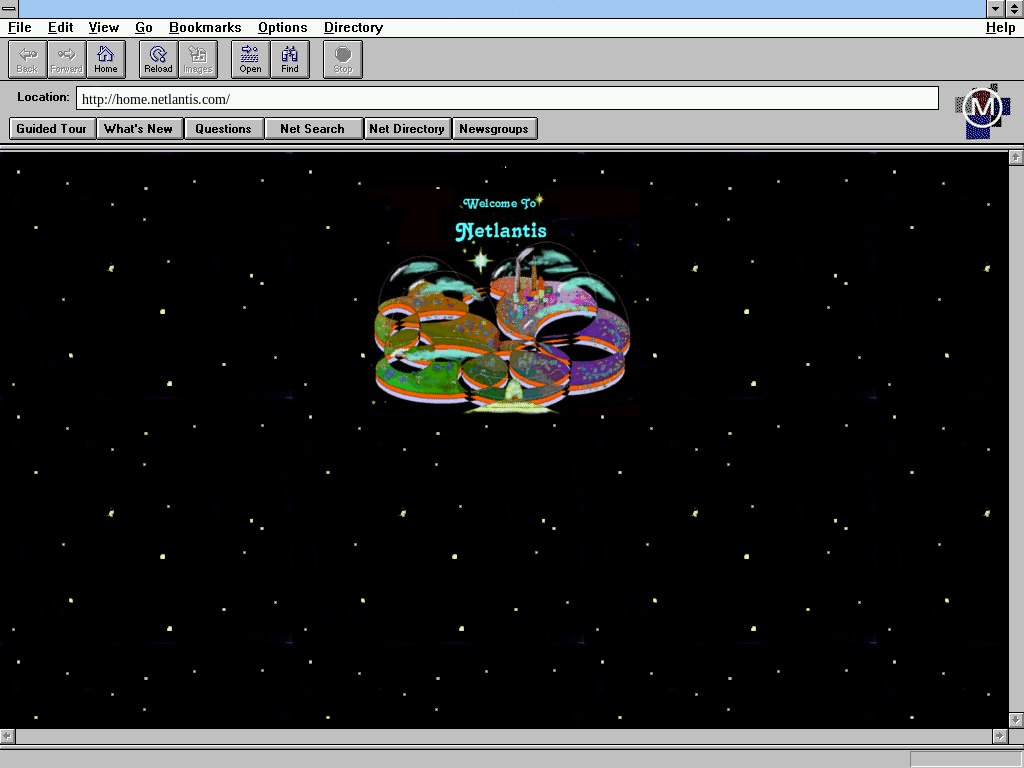1024x768 pixels.
Task: Click the vertical scrollbar down arrow
Action: click(1016, 719)
